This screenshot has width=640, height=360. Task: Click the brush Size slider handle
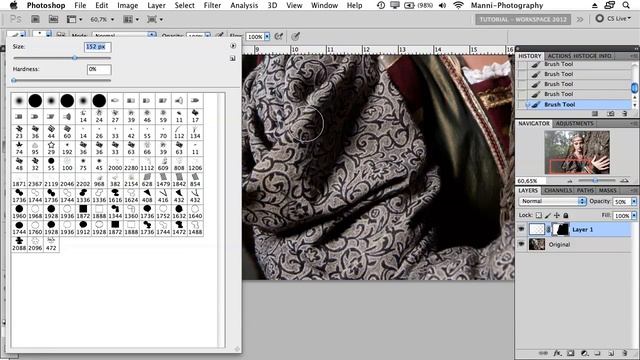(75, 58)
